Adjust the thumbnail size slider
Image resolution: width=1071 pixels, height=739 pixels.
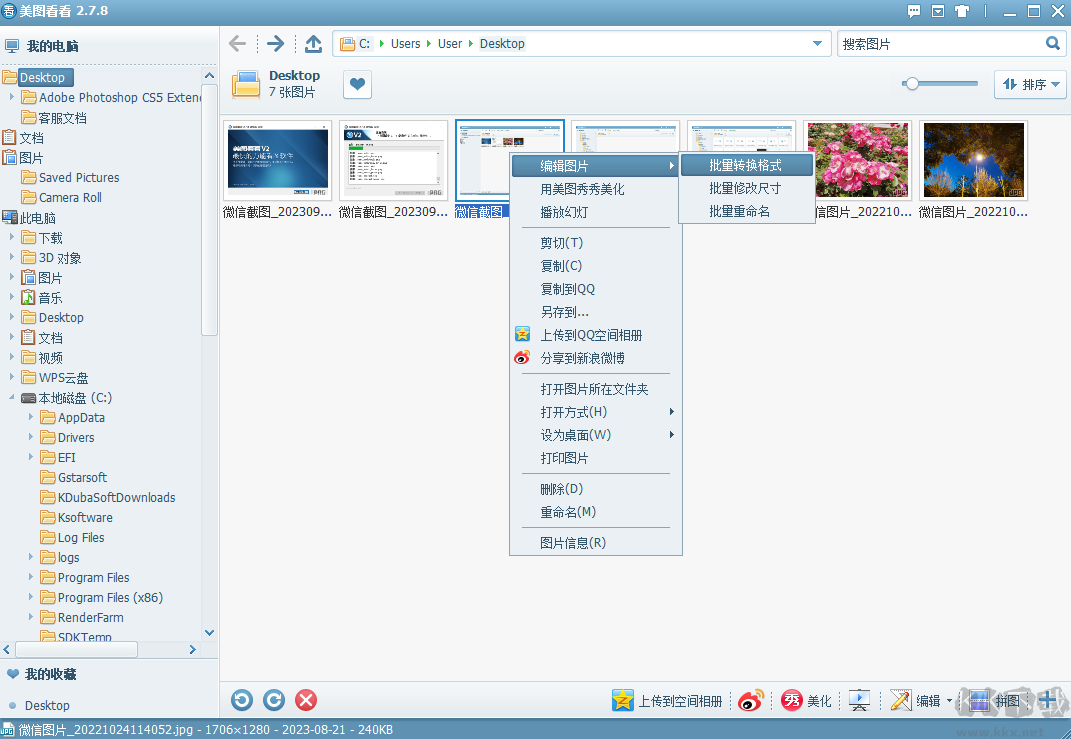[911, 84]
